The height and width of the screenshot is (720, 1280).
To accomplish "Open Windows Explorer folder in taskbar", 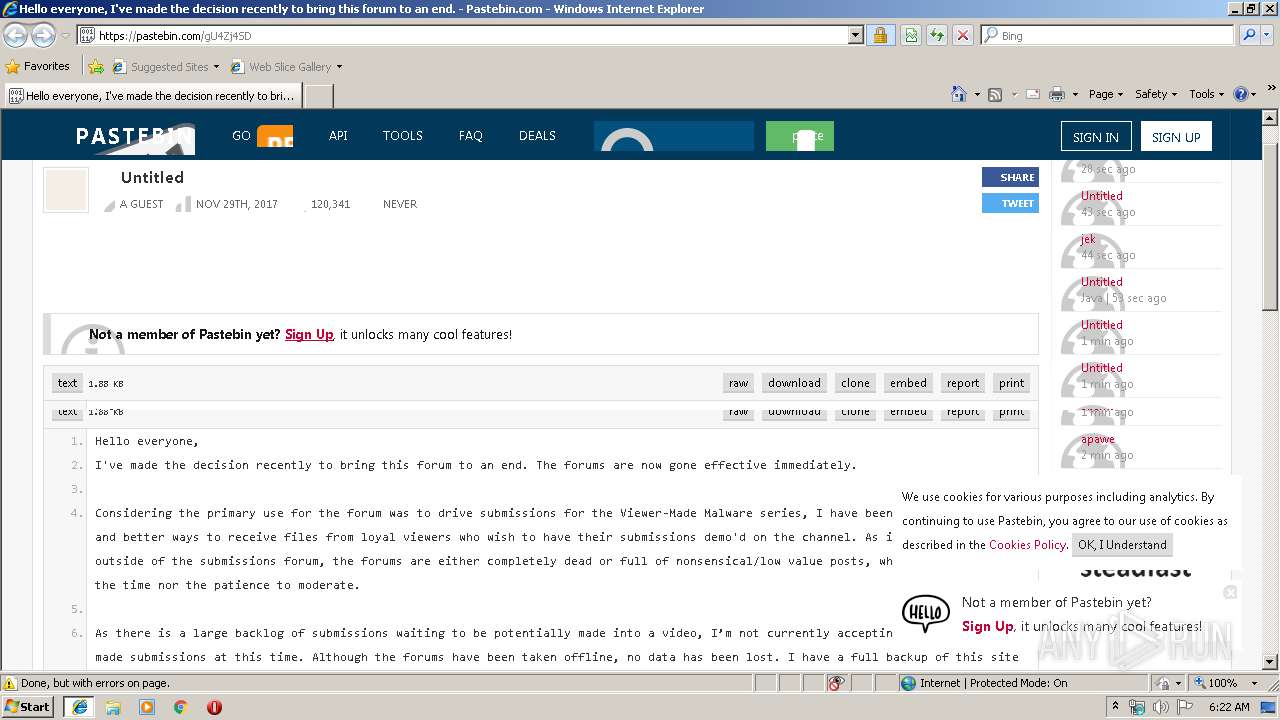I will (113, 707).
